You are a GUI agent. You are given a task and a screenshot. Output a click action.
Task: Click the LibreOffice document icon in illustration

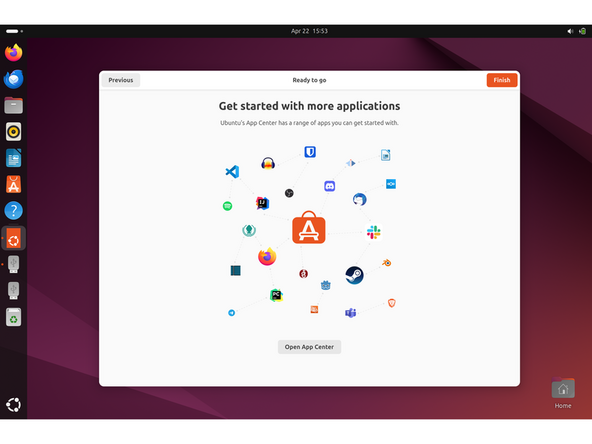[385, 155]
